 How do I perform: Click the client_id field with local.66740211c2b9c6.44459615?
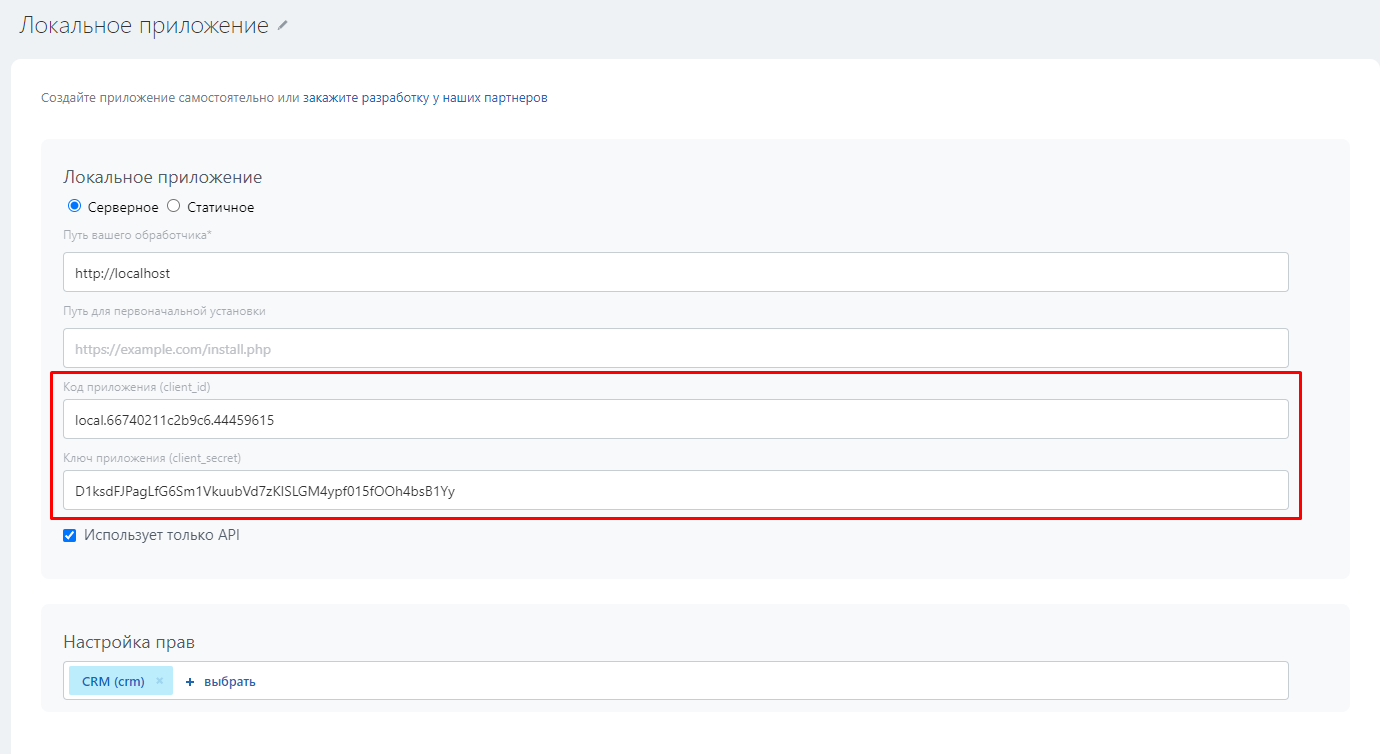(675, 419)
